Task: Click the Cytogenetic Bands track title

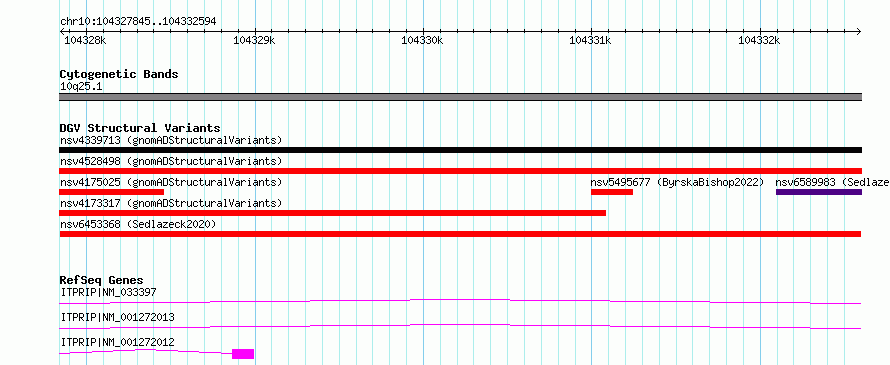Action: pyautogui.click(x=119, y=74)
